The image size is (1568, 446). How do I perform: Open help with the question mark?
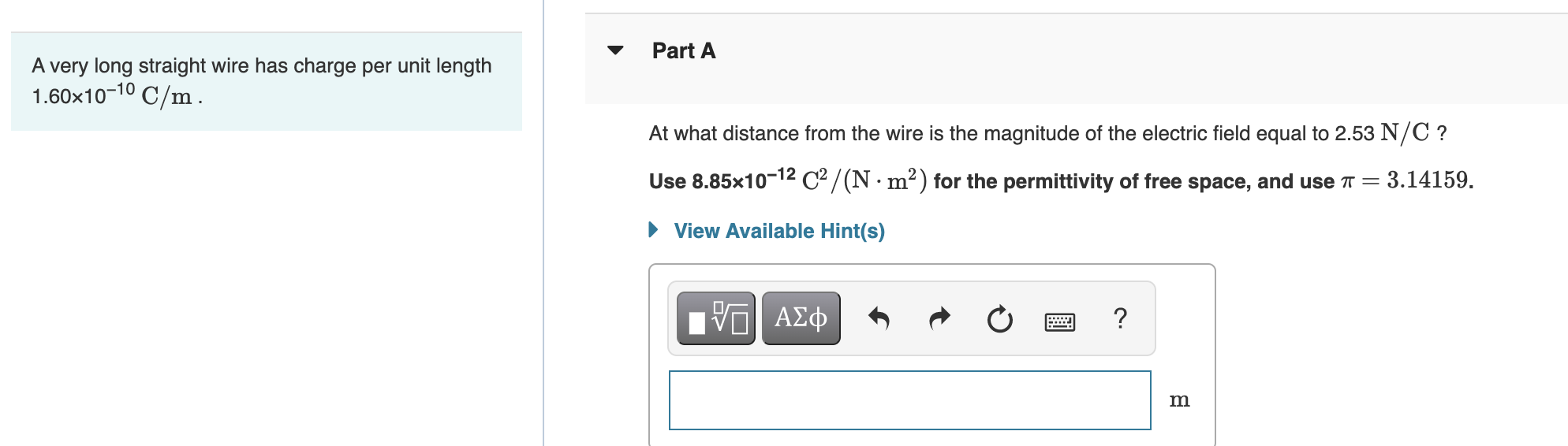point(1120,318)
